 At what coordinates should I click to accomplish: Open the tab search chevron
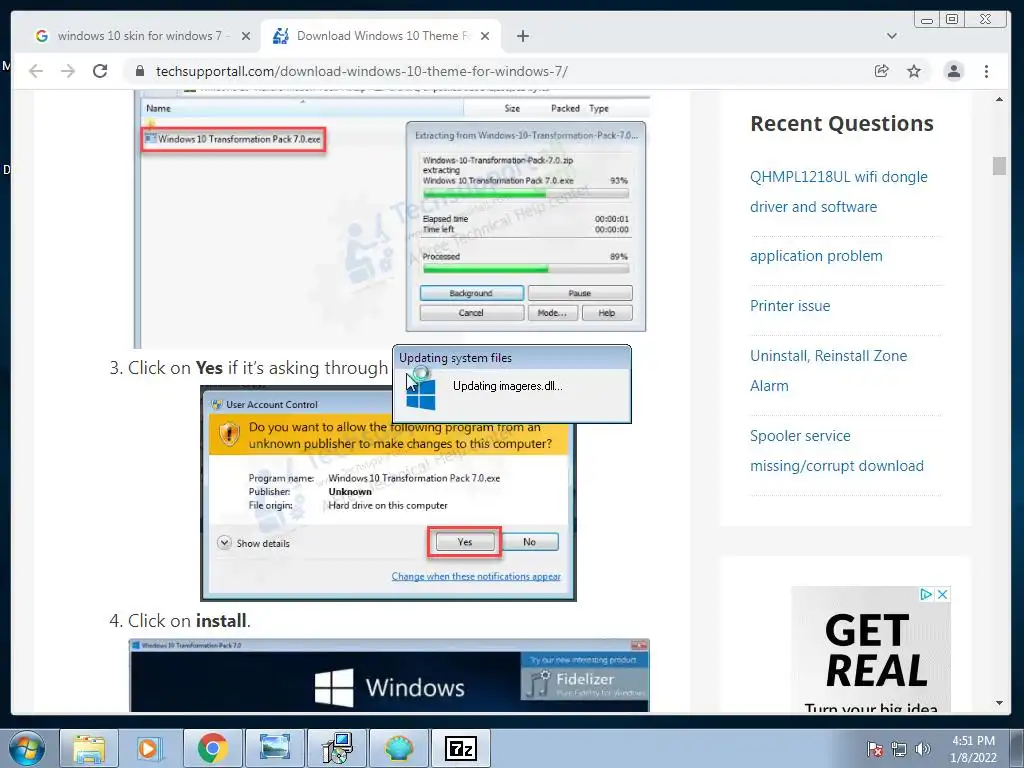891,36
